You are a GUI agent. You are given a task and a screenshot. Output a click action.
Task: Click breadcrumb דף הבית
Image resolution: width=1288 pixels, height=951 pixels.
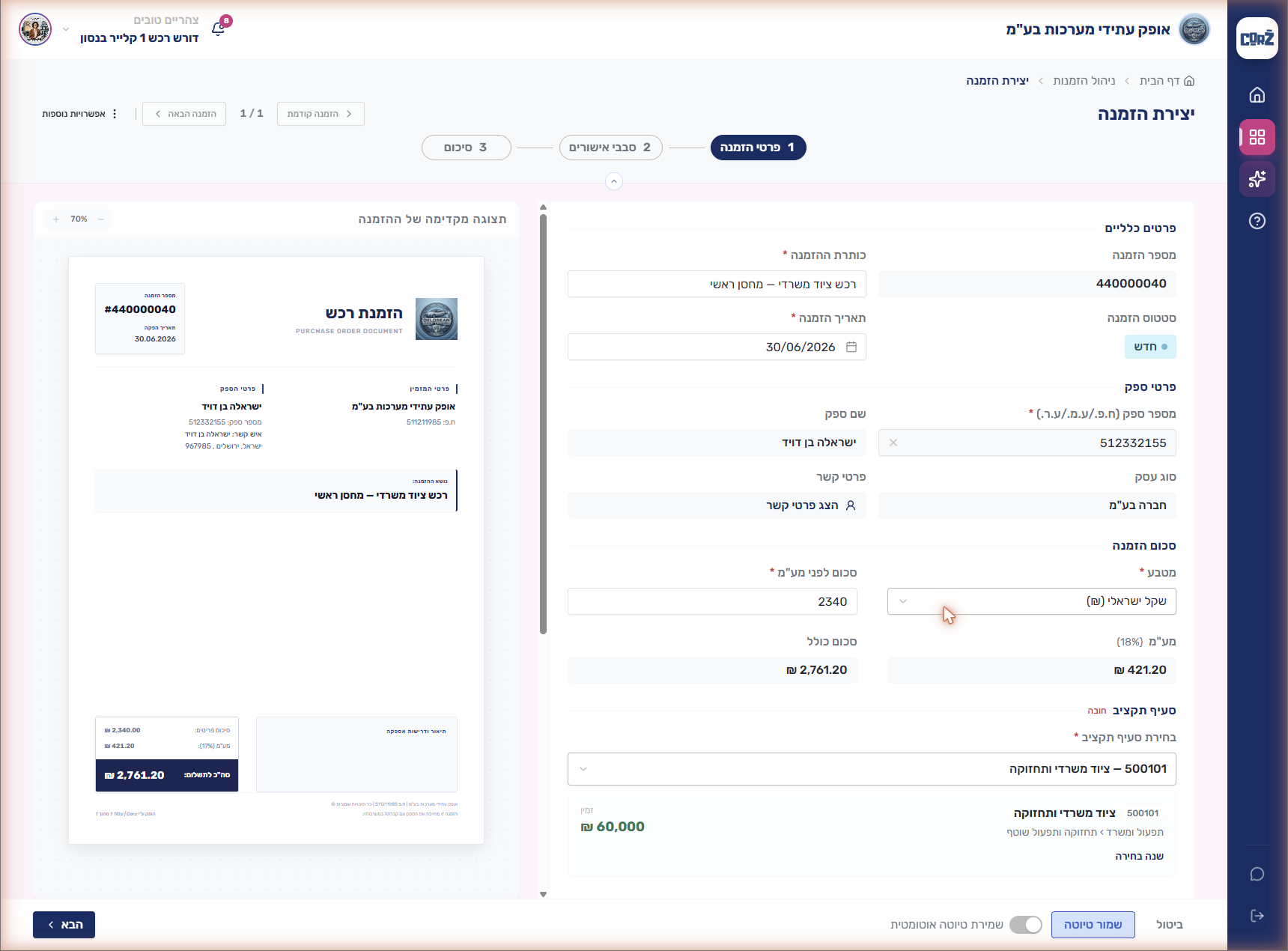click(1159, 81)
